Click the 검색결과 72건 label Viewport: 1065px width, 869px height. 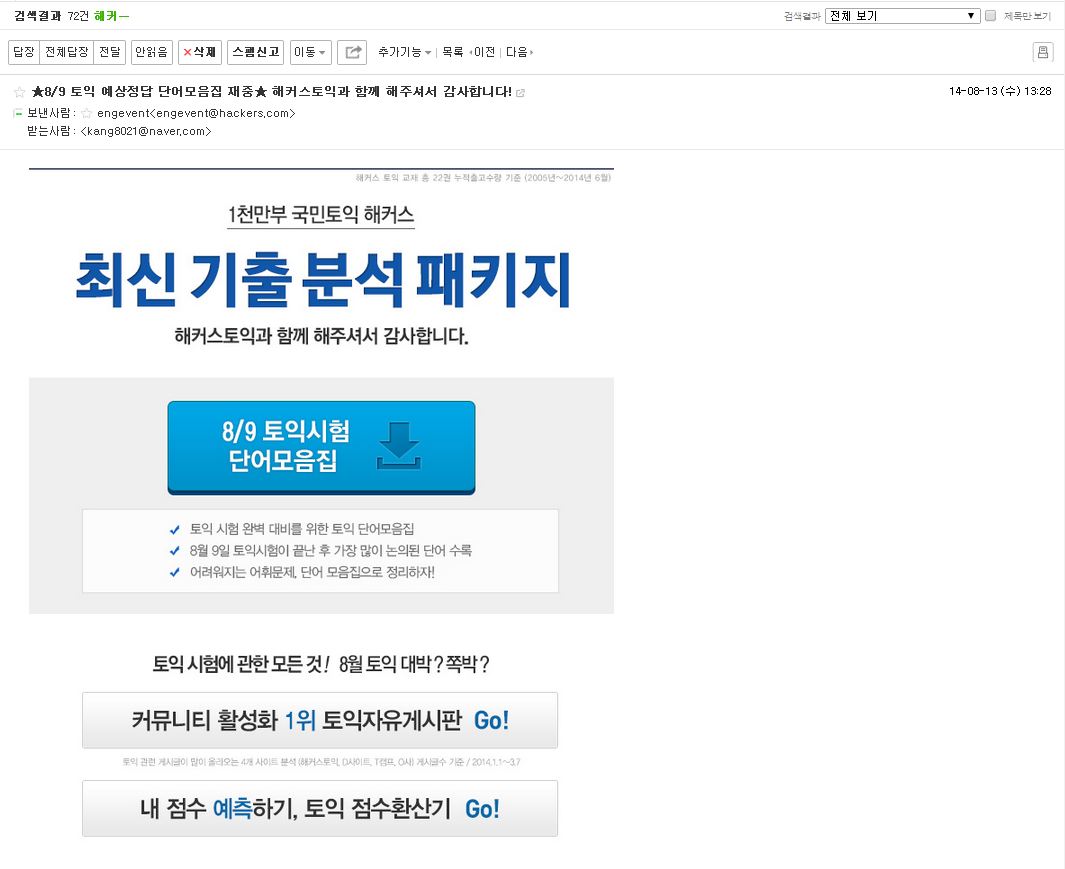52,16
